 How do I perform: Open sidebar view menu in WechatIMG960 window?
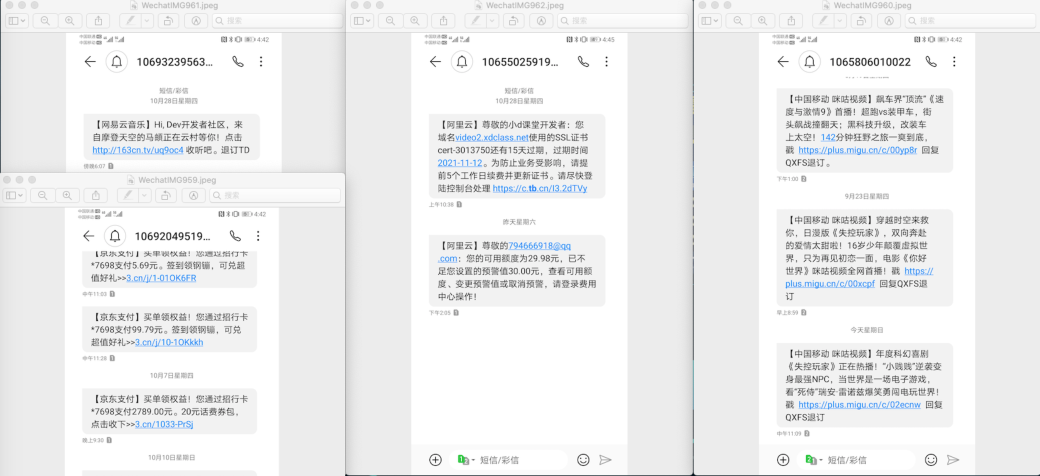710,21
